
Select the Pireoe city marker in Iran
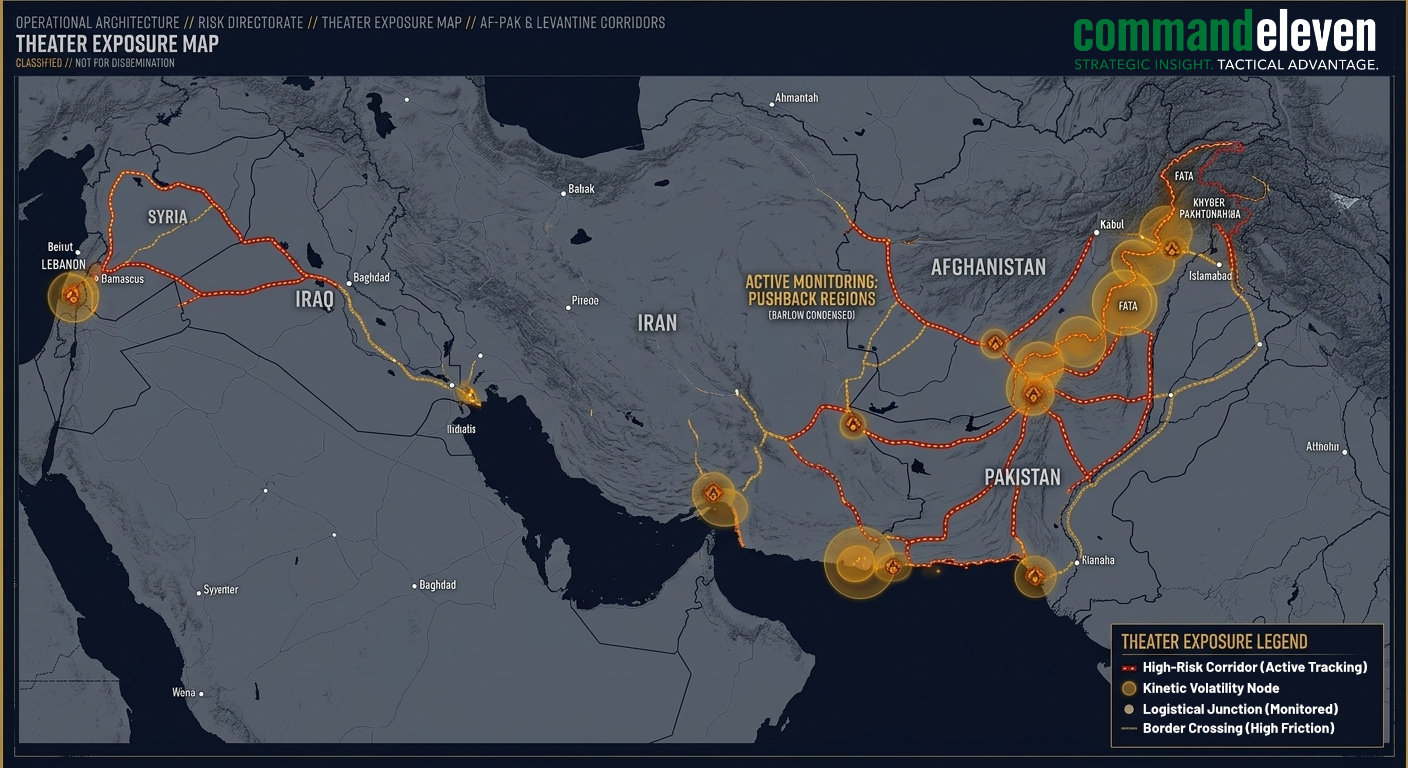coord(566,300)
